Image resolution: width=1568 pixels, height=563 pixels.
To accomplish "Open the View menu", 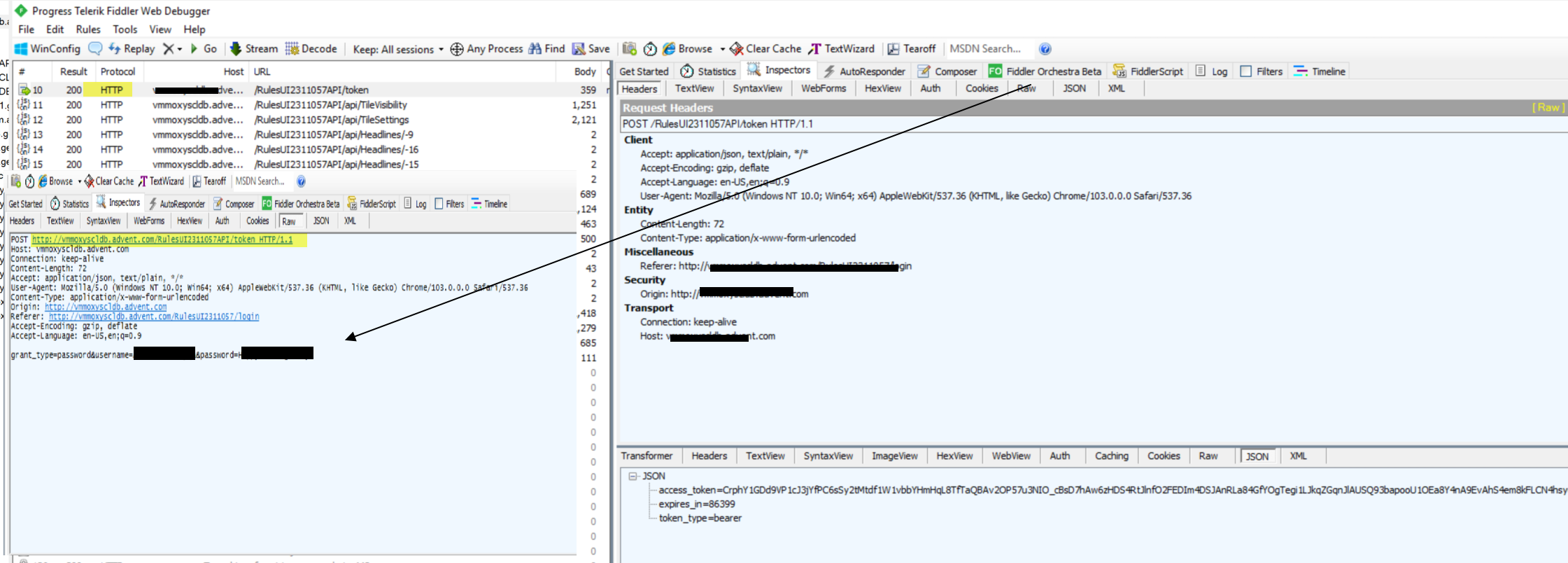I will [160, 29].
